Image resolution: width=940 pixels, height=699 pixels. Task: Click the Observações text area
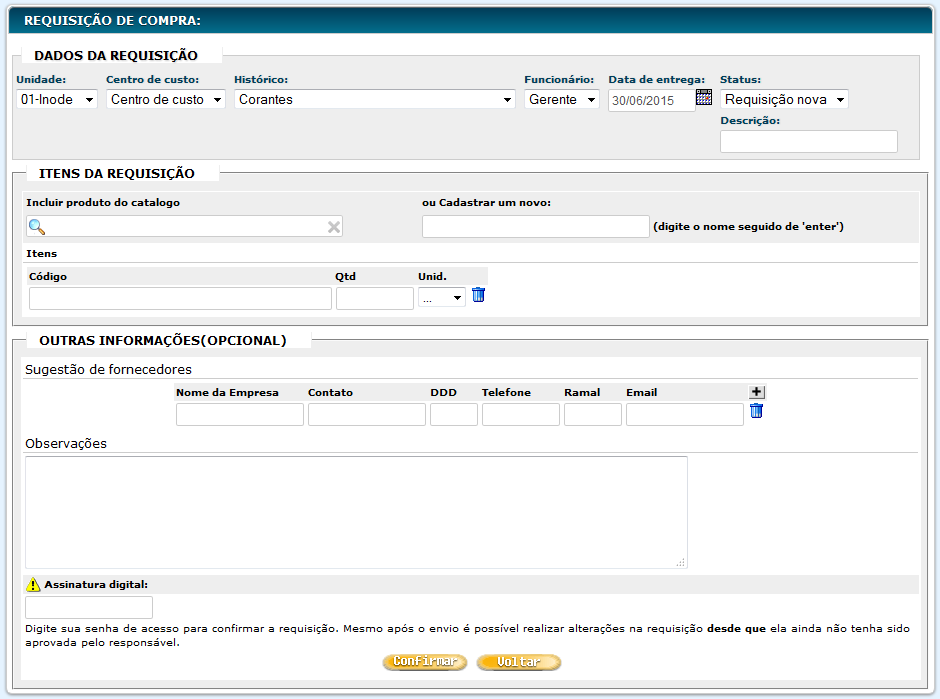coord(355,512)
